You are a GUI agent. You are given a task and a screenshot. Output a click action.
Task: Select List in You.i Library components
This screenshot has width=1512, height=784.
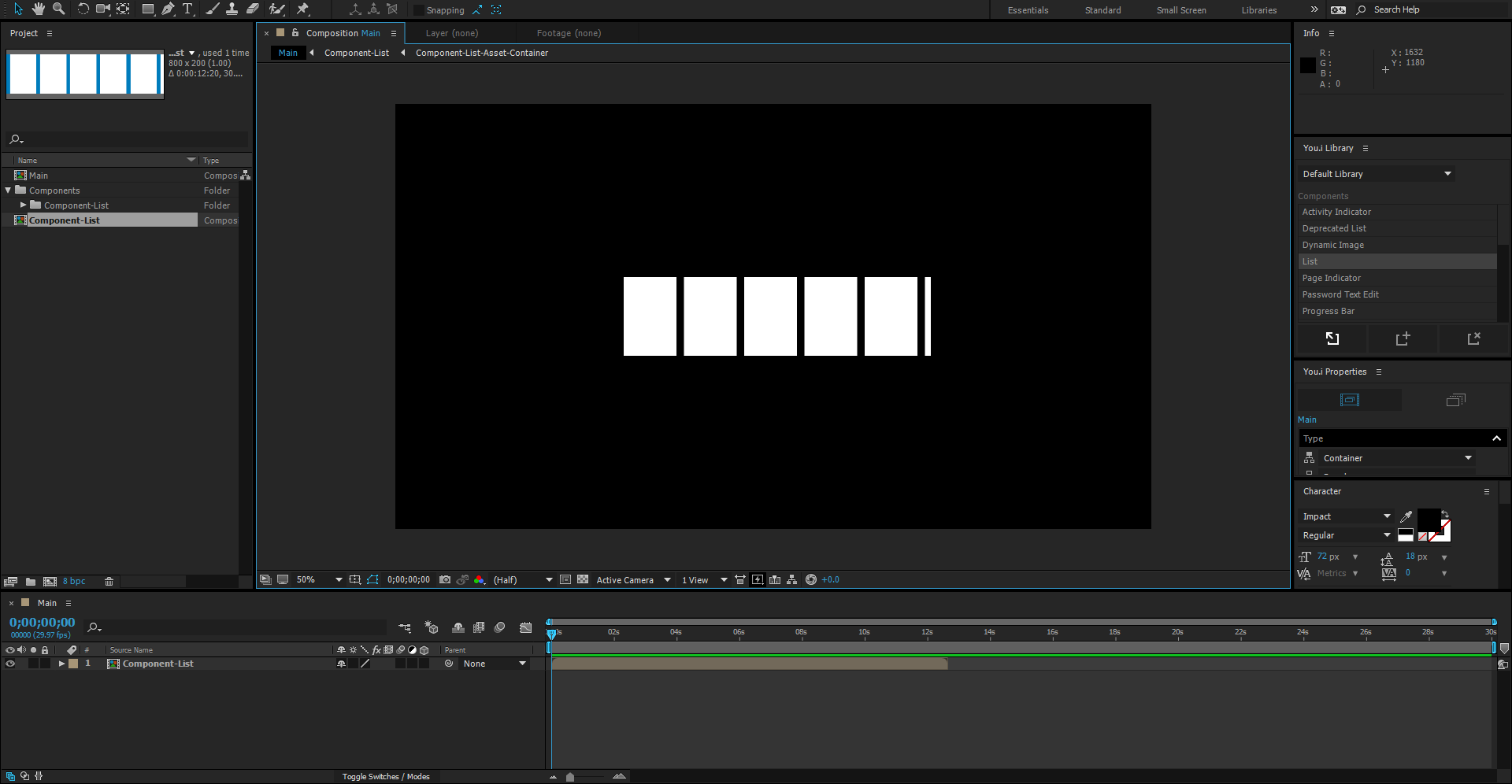pyautogui.click(x=1397, y=261)
